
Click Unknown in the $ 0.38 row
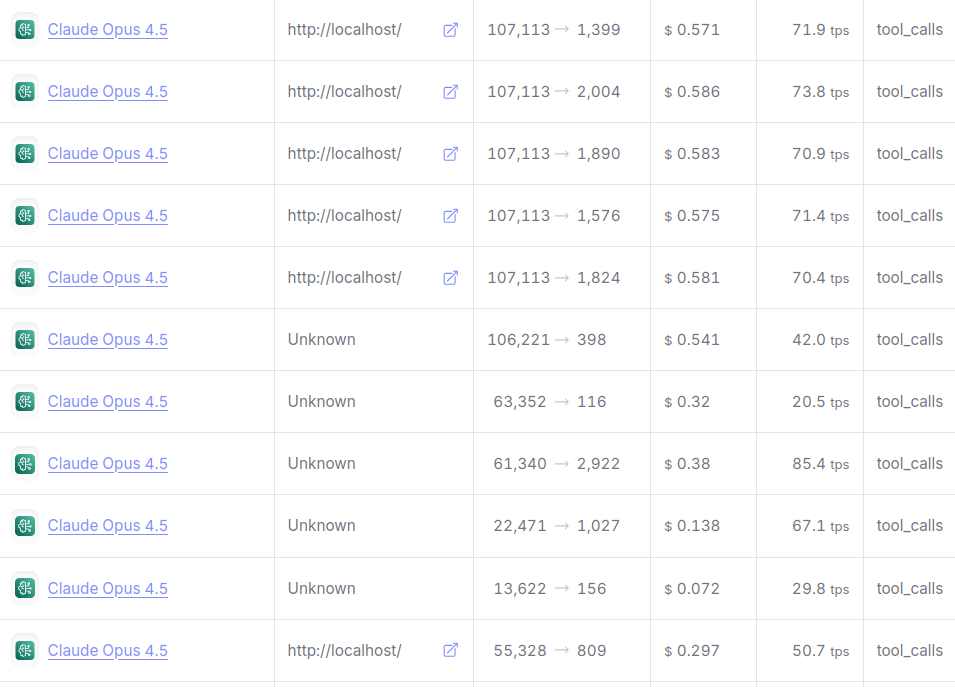point(322,464)
